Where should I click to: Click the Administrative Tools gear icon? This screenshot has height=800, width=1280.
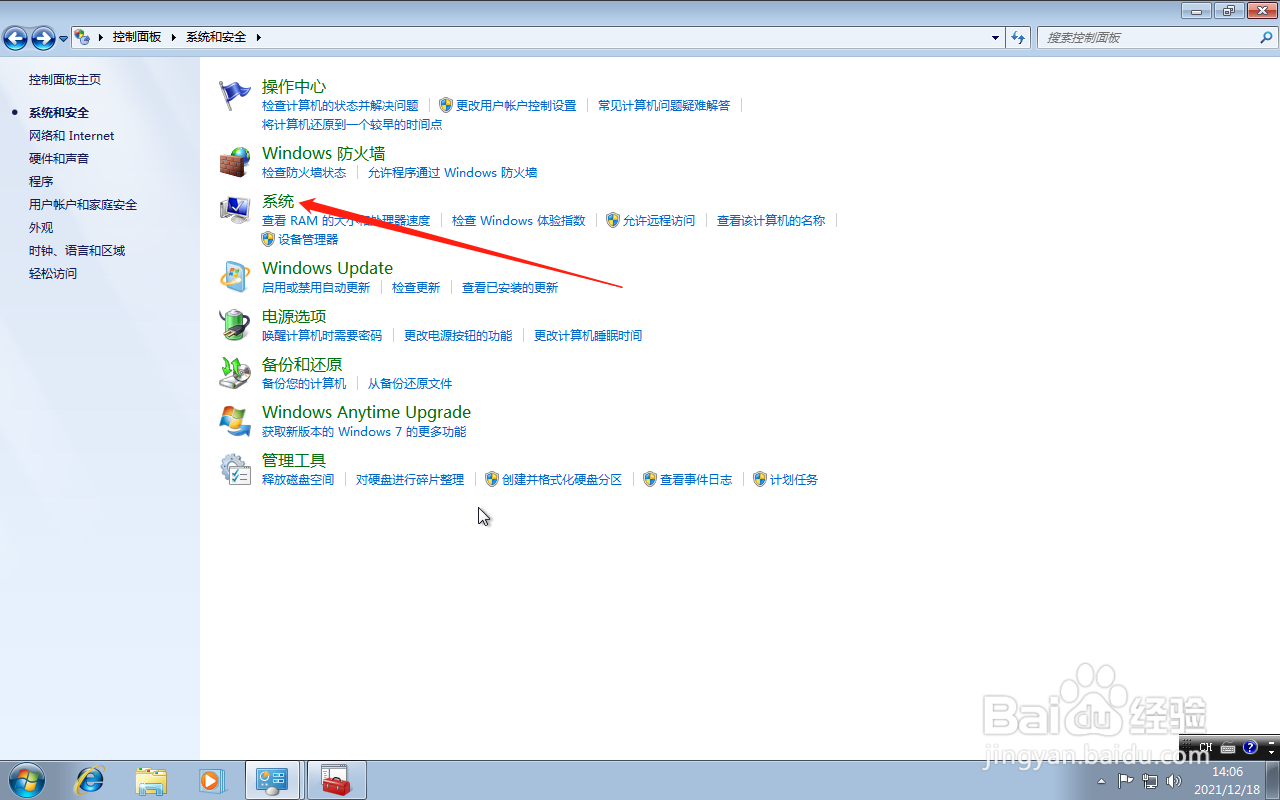tap(235, 468)
